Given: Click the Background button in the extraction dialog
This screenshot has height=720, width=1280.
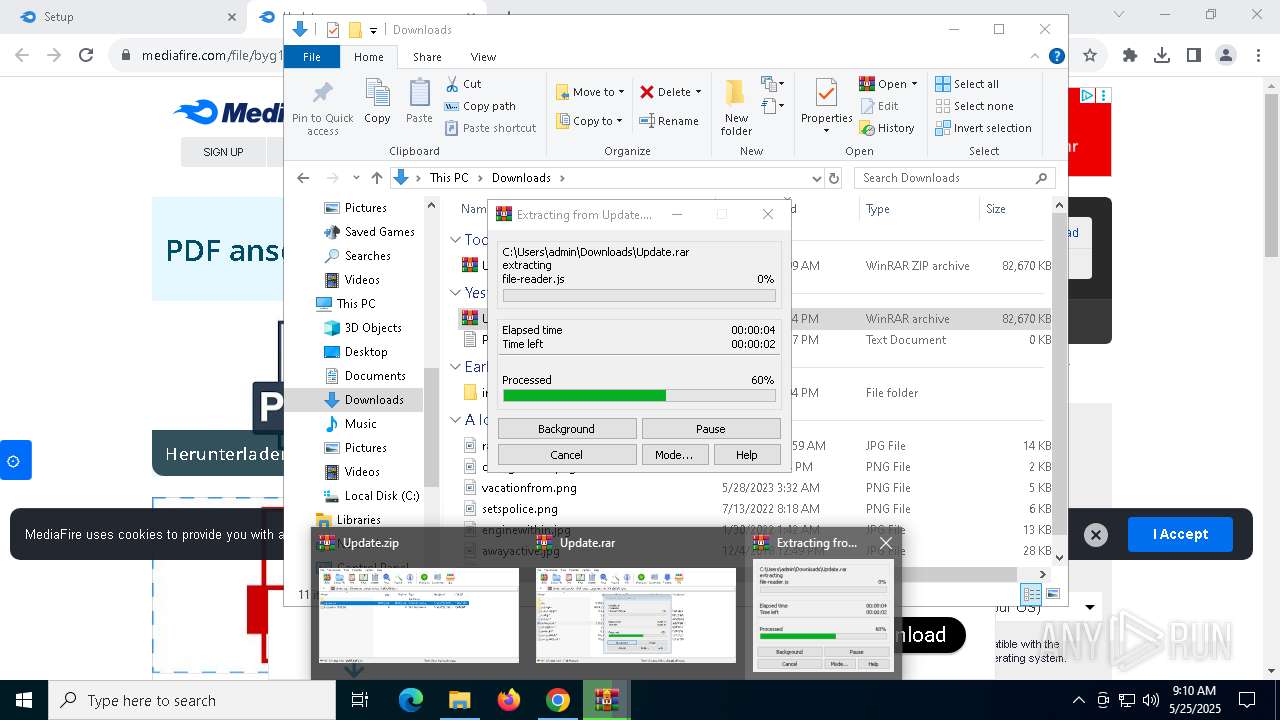Looking at the screenshot, I should [x=566, y=429].
